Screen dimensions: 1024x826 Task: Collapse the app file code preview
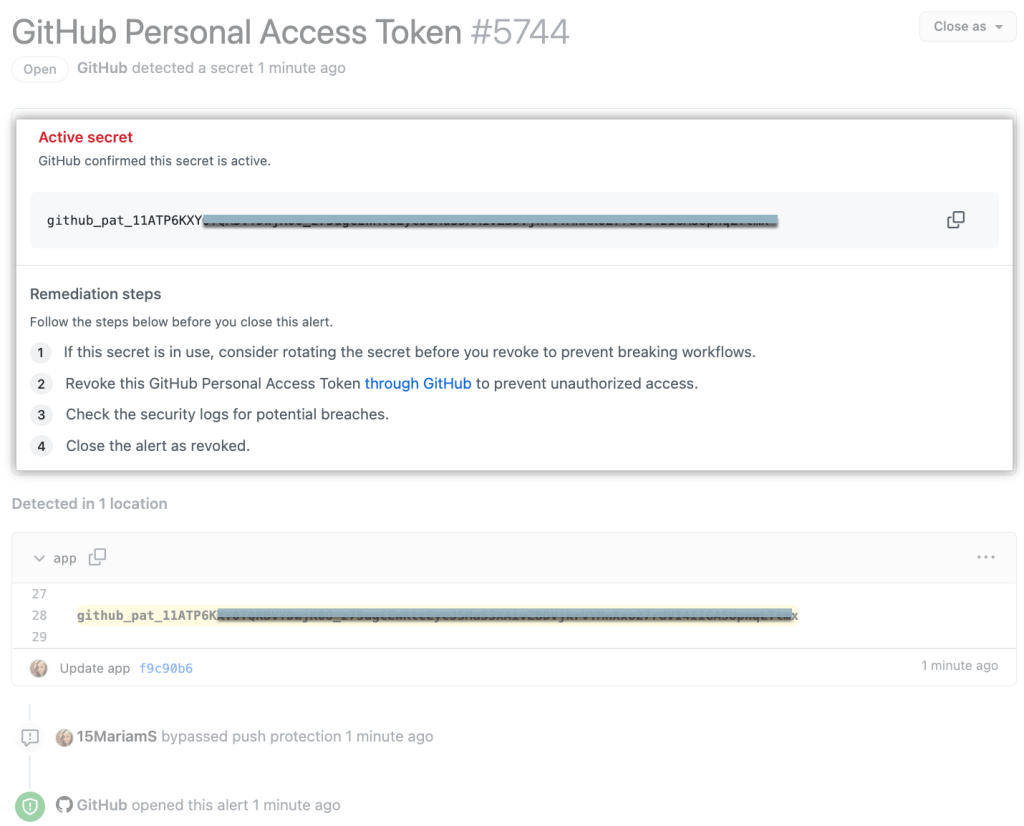click(38, 557)
